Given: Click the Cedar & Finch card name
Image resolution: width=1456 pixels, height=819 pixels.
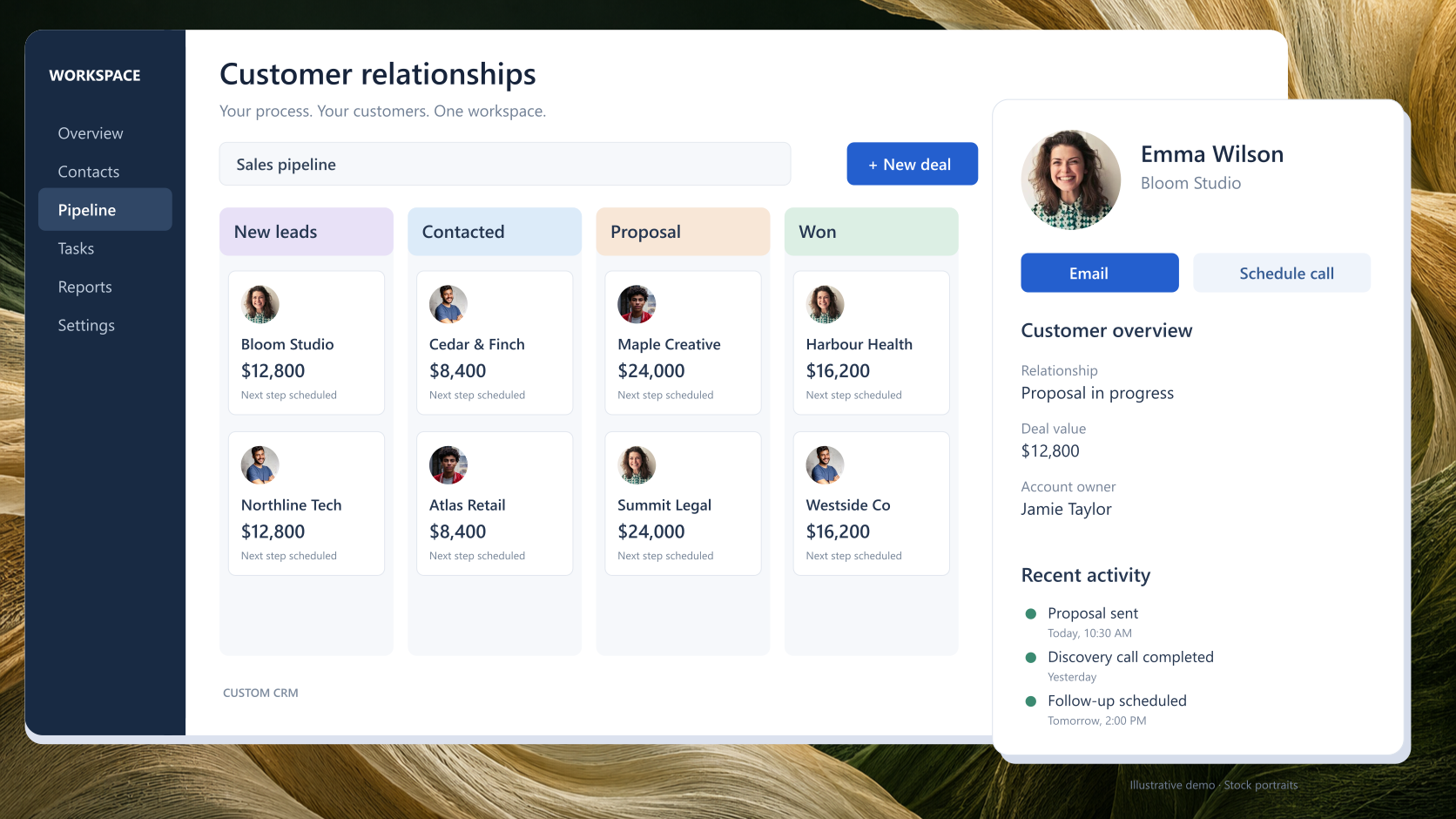Looking at the screenshot, I should click(x=477, y=344).
